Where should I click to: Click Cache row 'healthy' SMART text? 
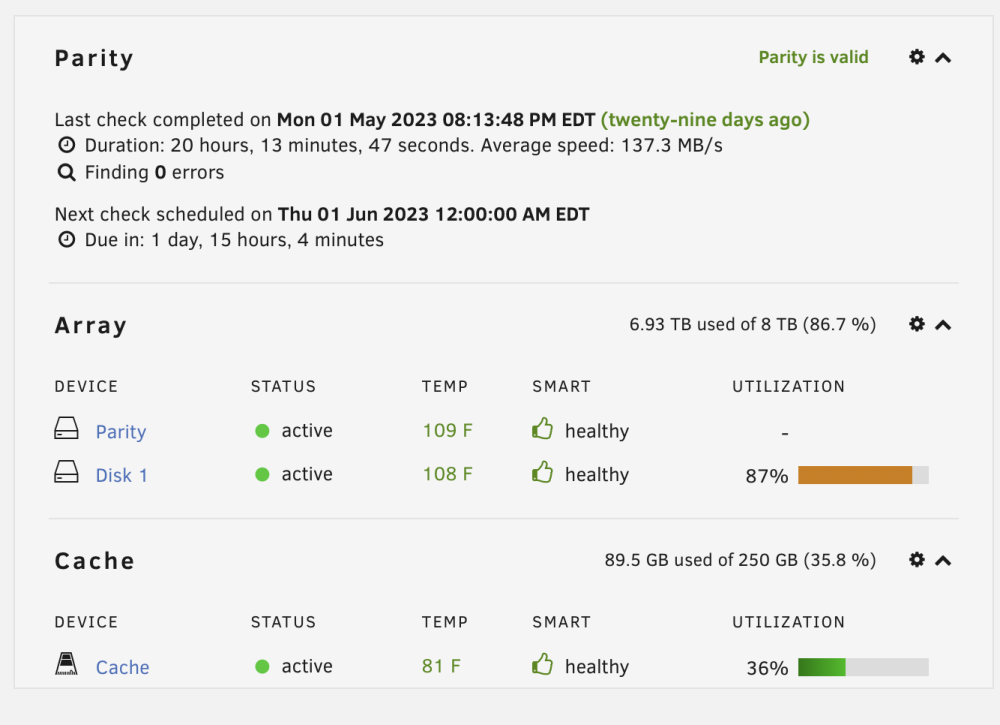[x=597, y=666]
